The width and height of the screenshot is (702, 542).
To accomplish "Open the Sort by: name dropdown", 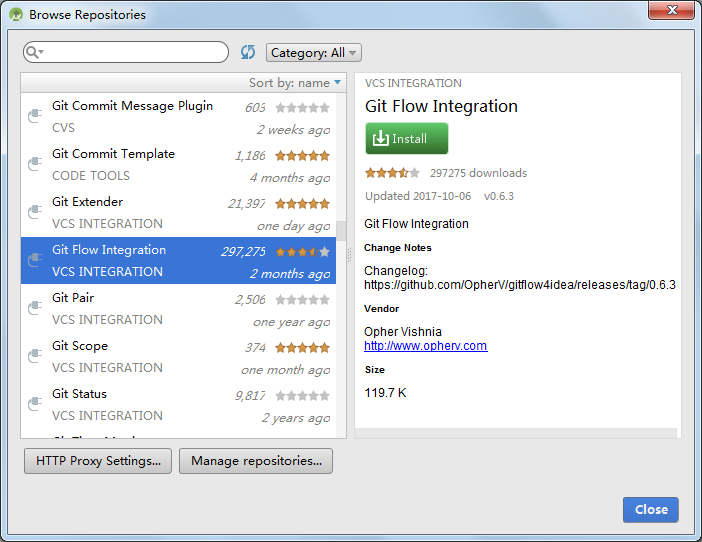I will (x=295, y=83).
